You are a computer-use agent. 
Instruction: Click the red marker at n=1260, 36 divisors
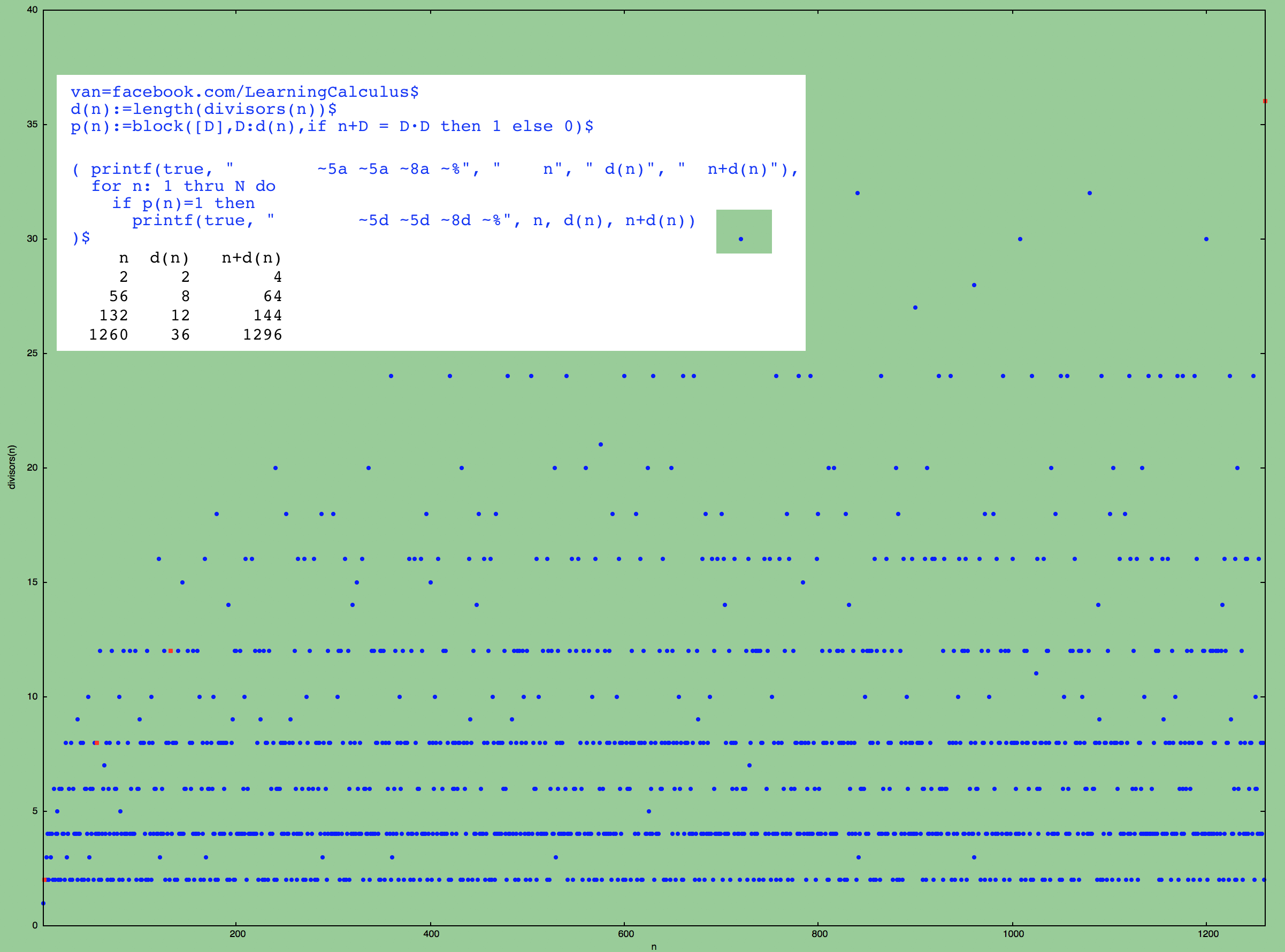pyautogui.click(x=1265, y=102)
